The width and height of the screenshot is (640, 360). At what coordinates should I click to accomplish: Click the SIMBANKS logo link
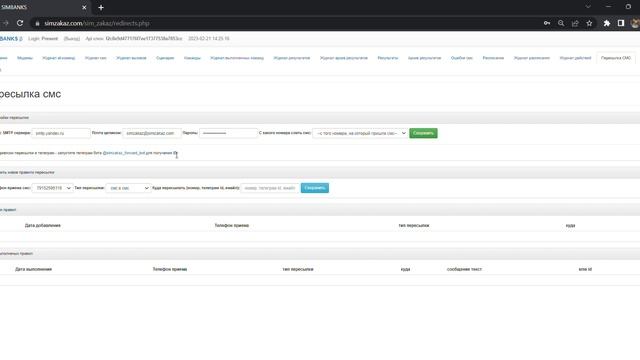click(11, 38)
